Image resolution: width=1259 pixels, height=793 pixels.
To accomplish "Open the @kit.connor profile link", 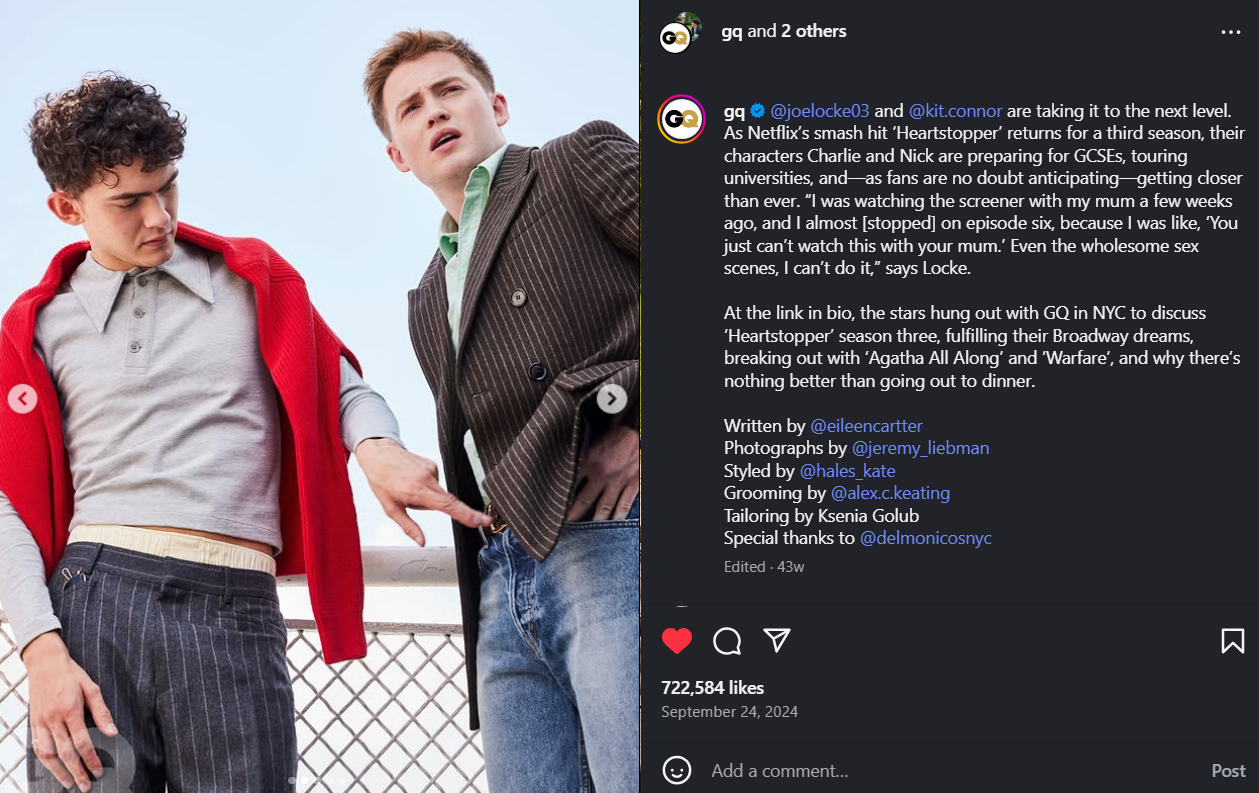I will (x=955, y=110).
